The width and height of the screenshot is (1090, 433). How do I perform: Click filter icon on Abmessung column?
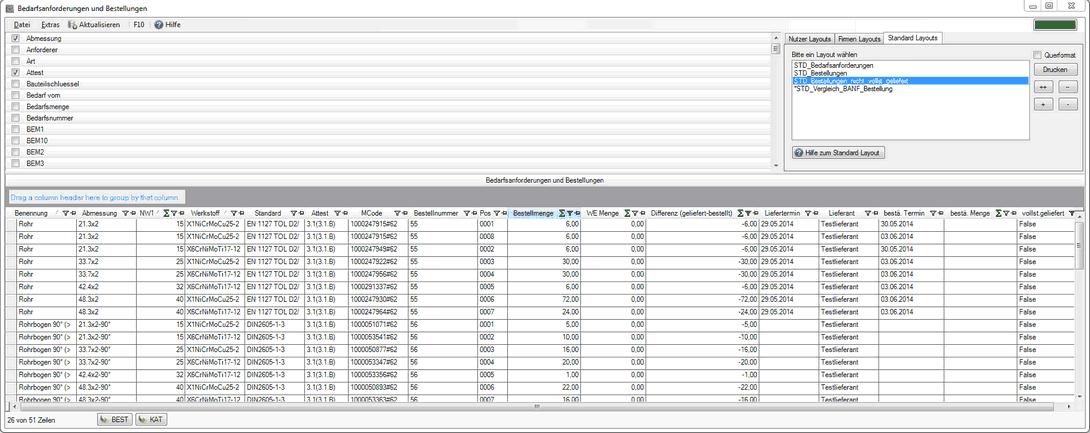(x=124, y=213)
